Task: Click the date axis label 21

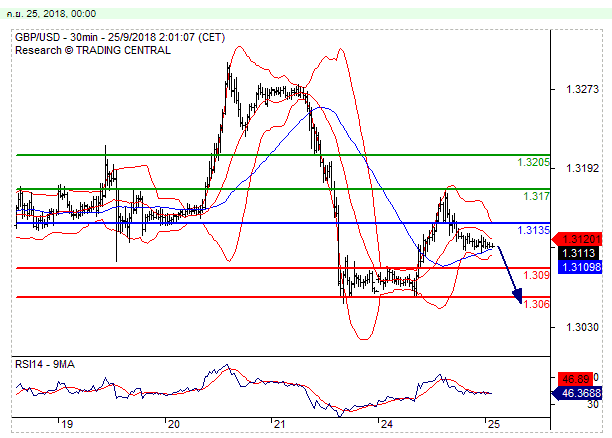Action: coord(279,424)
